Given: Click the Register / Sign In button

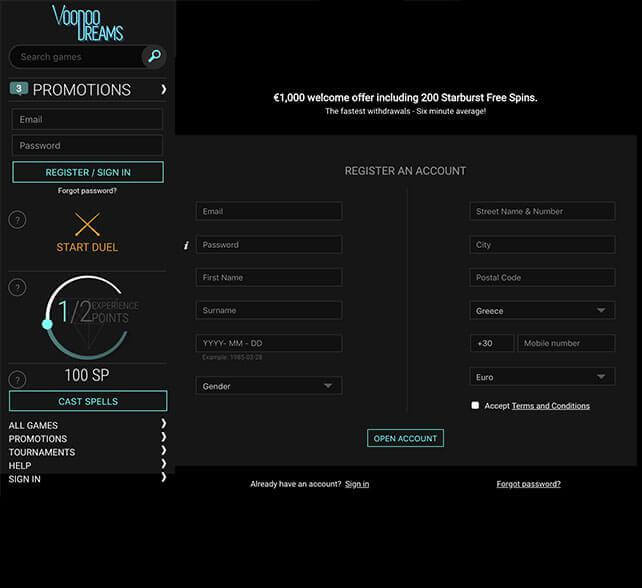Looking at the screenshot, I should click(x=88, y=172).
